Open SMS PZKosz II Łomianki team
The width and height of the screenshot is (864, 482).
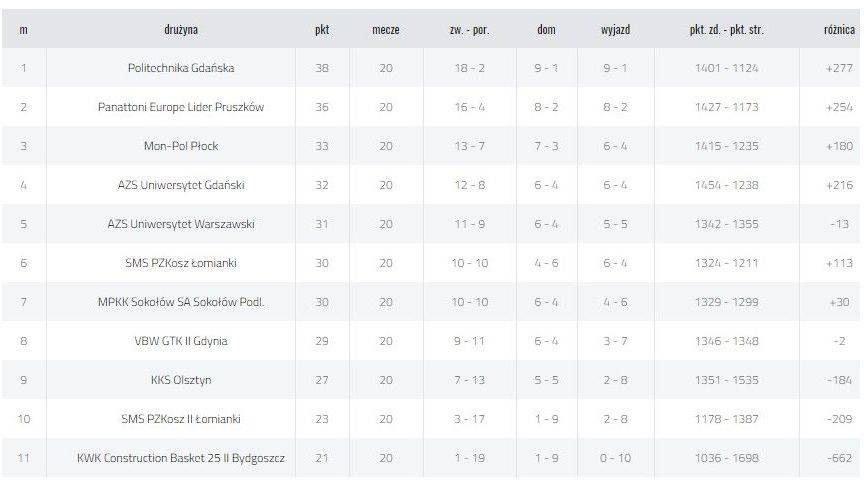pos(181,419)
